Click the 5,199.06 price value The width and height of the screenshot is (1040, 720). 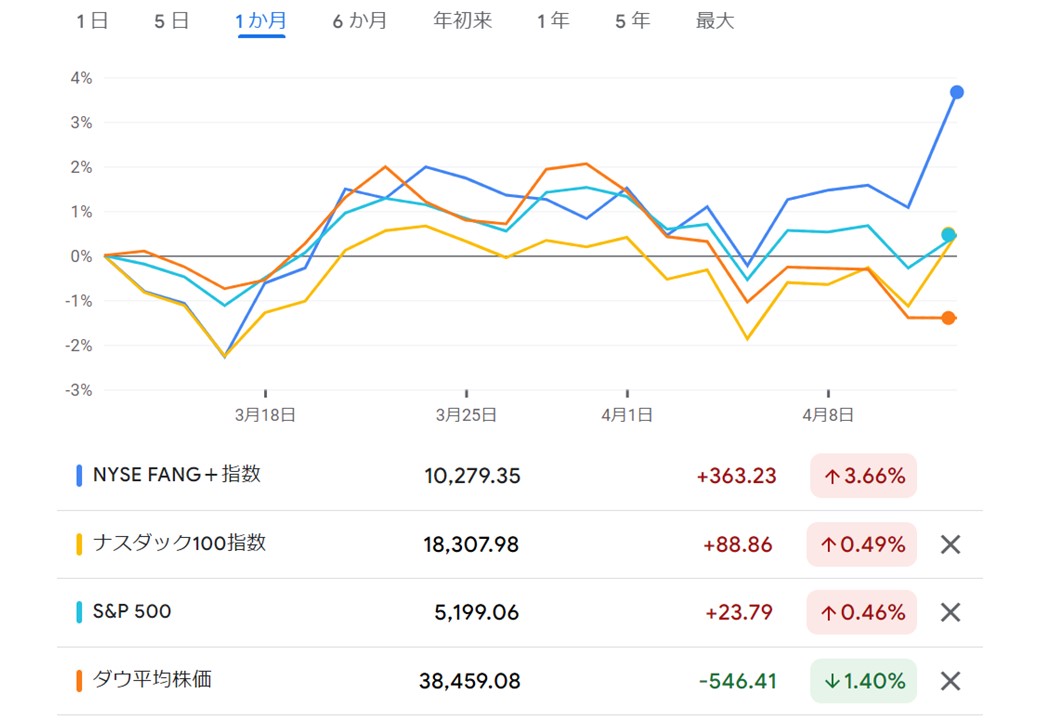(x=476, y=613)
